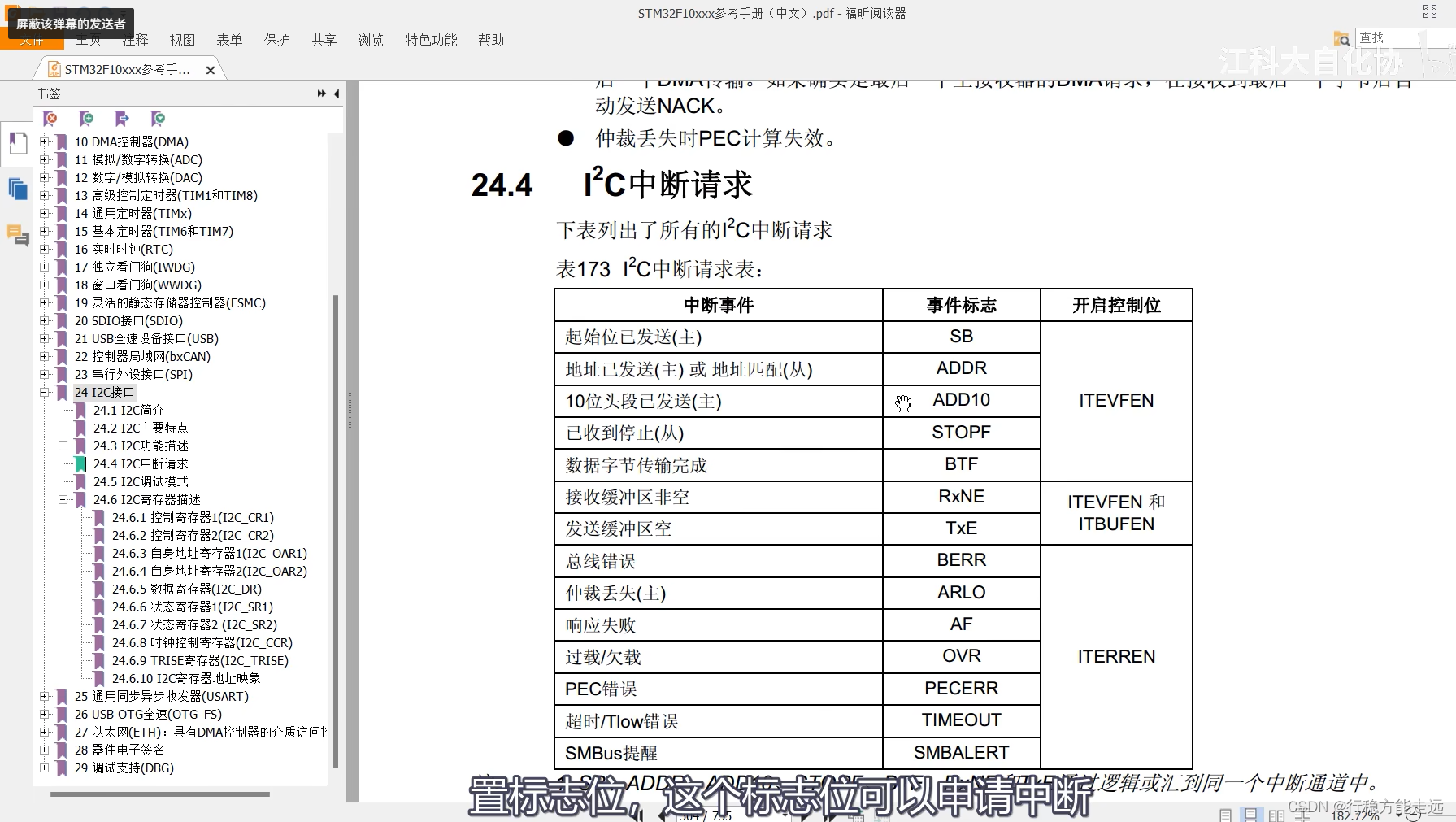
Task: Open bookmark 24.6.1 控制寄存器1(I2C_CR1)
Action: click(193, 517)
